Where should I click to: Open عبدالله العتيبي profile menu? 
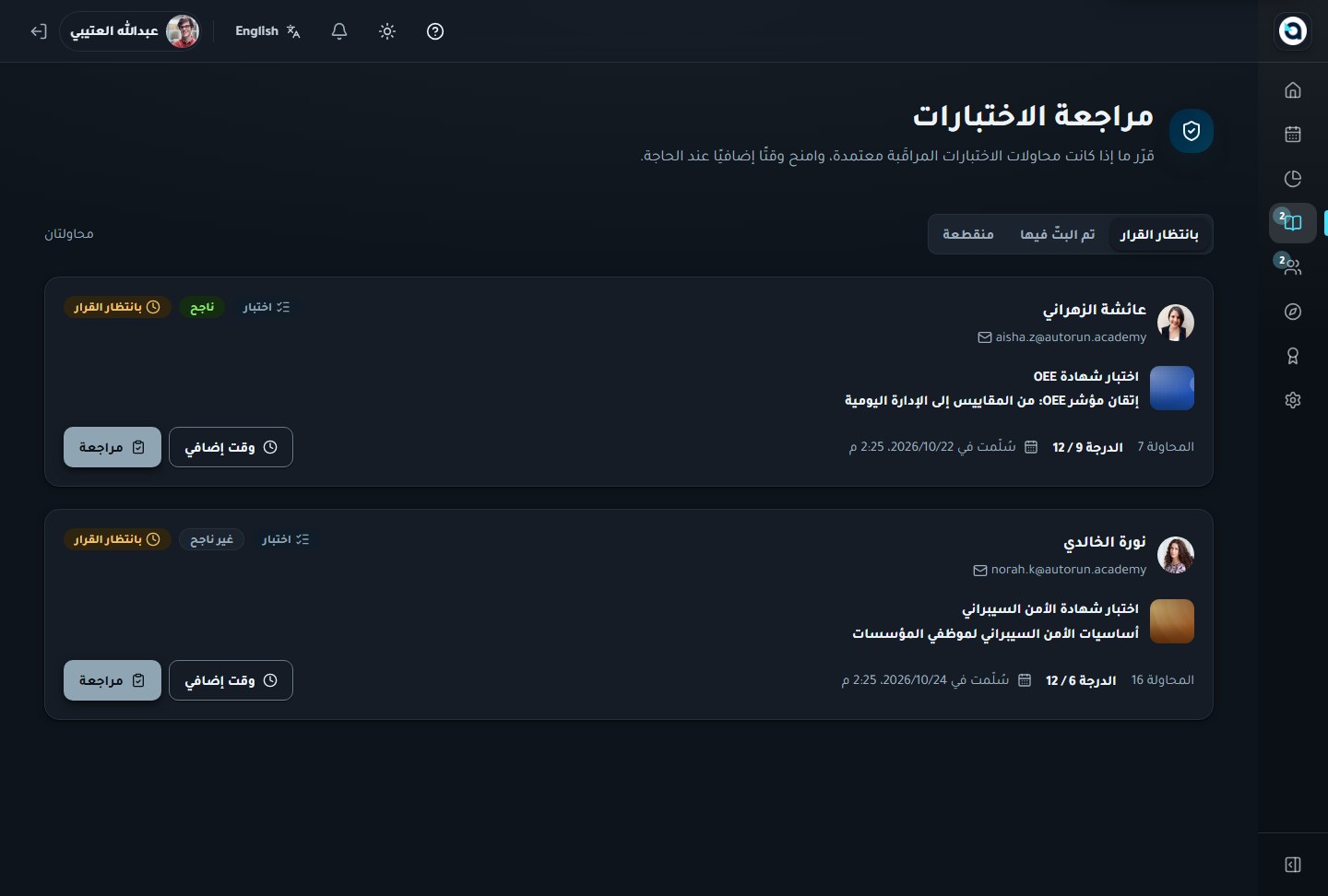(x=131, y=31)
